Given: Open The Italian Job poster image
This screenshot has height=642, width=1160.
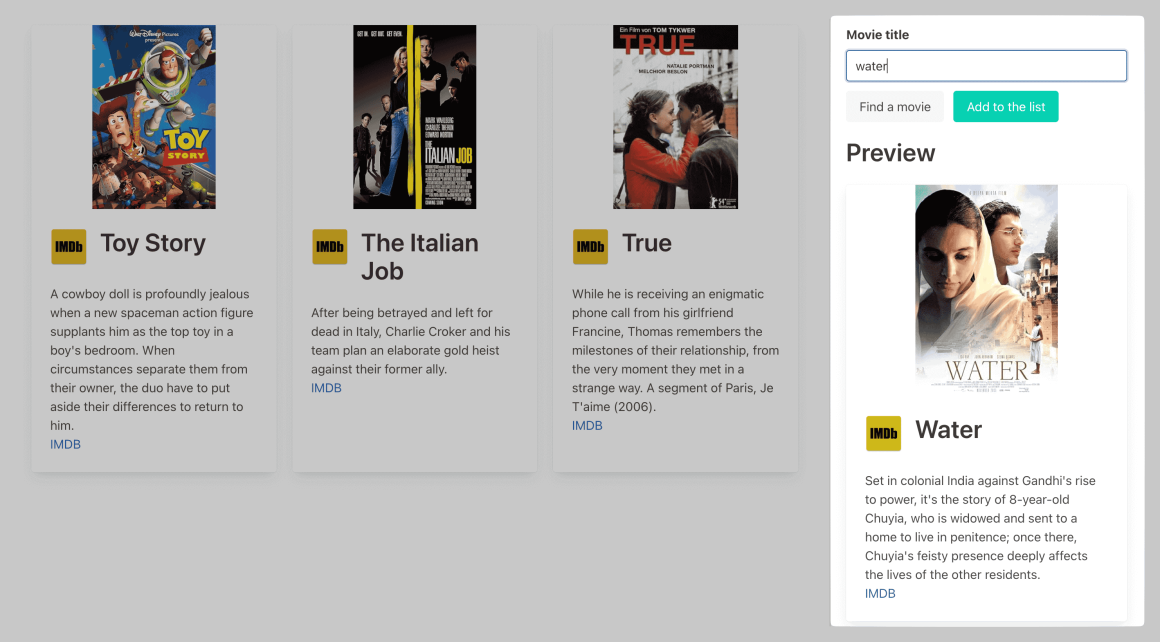Looking at the screenshot, I should point(414,117).
